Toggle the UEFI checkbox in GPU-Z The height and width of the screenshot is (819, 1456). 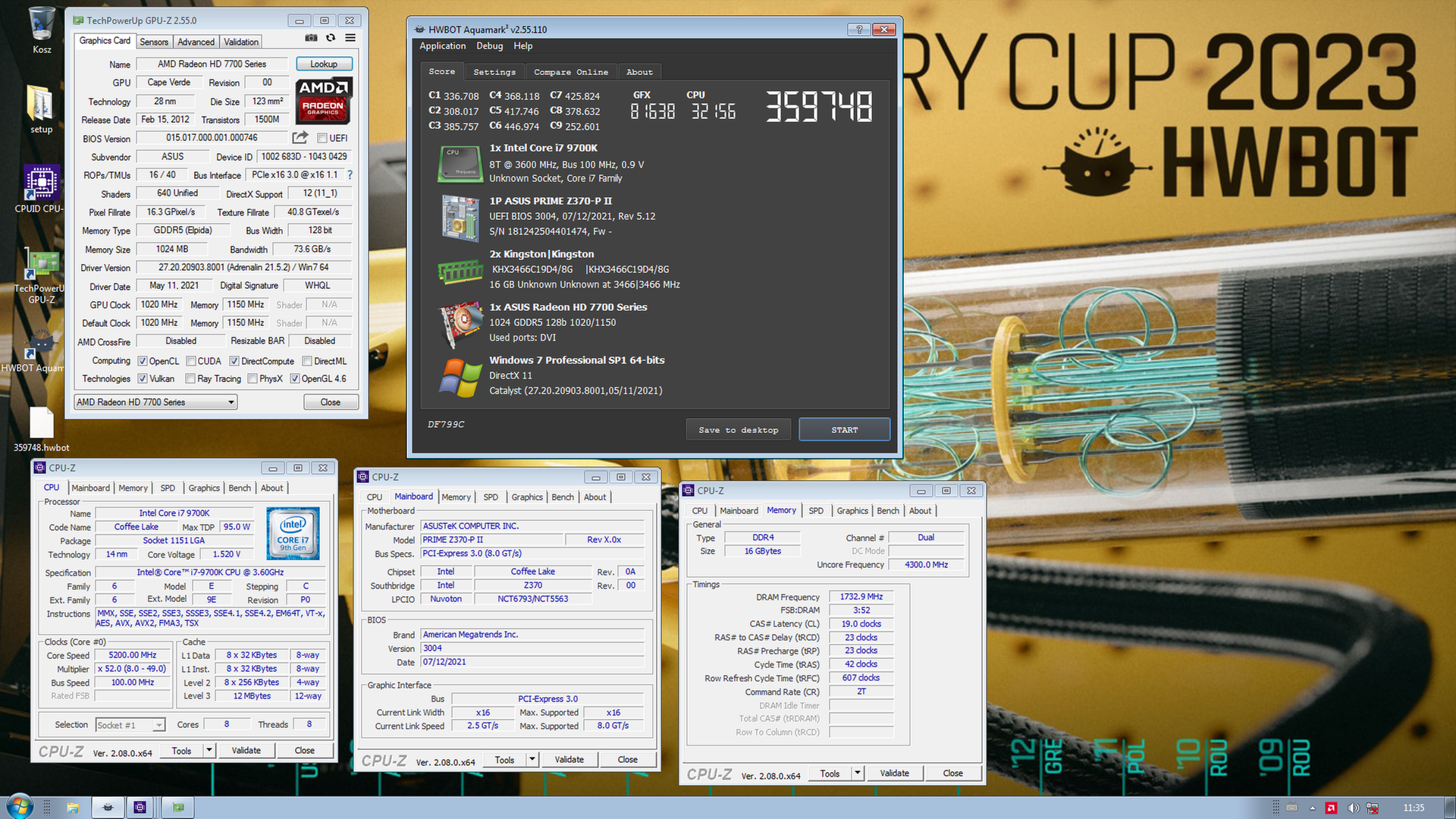pos(322,138)
